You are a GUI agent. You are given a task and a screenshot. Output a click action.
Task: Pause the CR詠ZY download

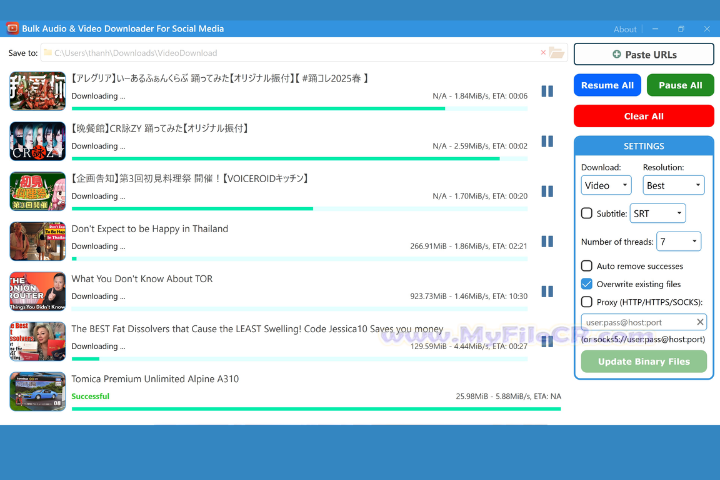point(547,141)
